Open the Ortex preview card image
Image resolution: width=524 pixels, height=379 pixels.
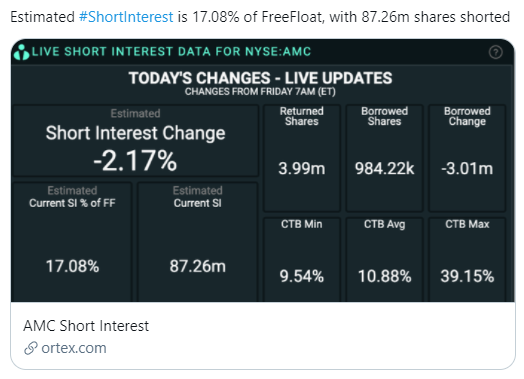263,170
